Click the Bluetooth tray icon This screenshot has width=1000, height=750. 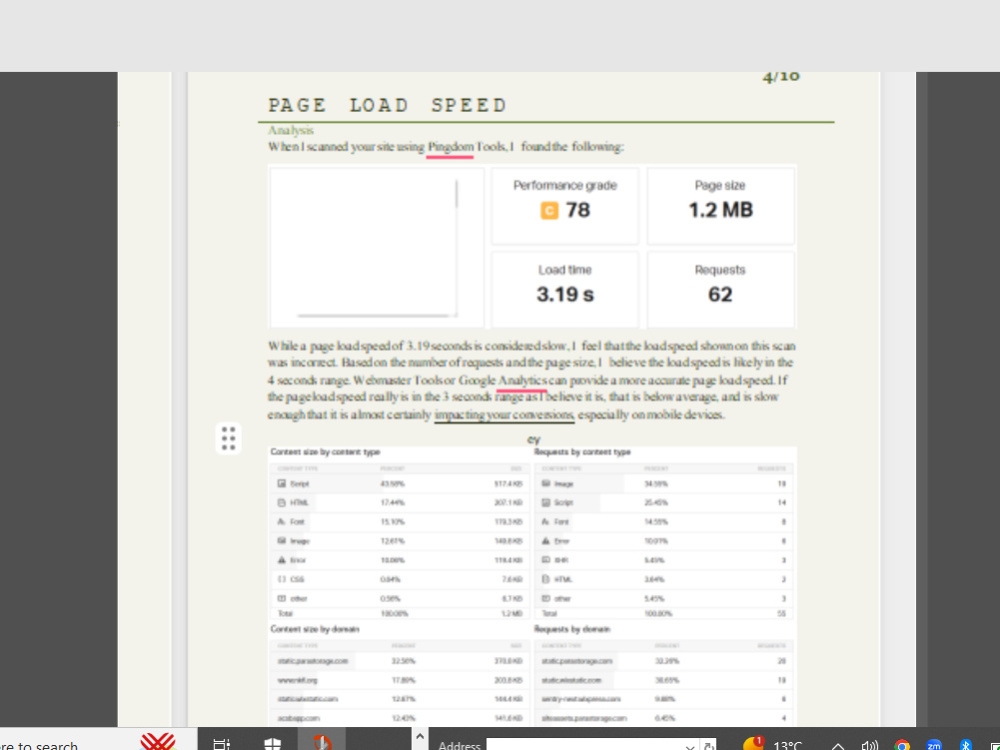pos(966,746)
